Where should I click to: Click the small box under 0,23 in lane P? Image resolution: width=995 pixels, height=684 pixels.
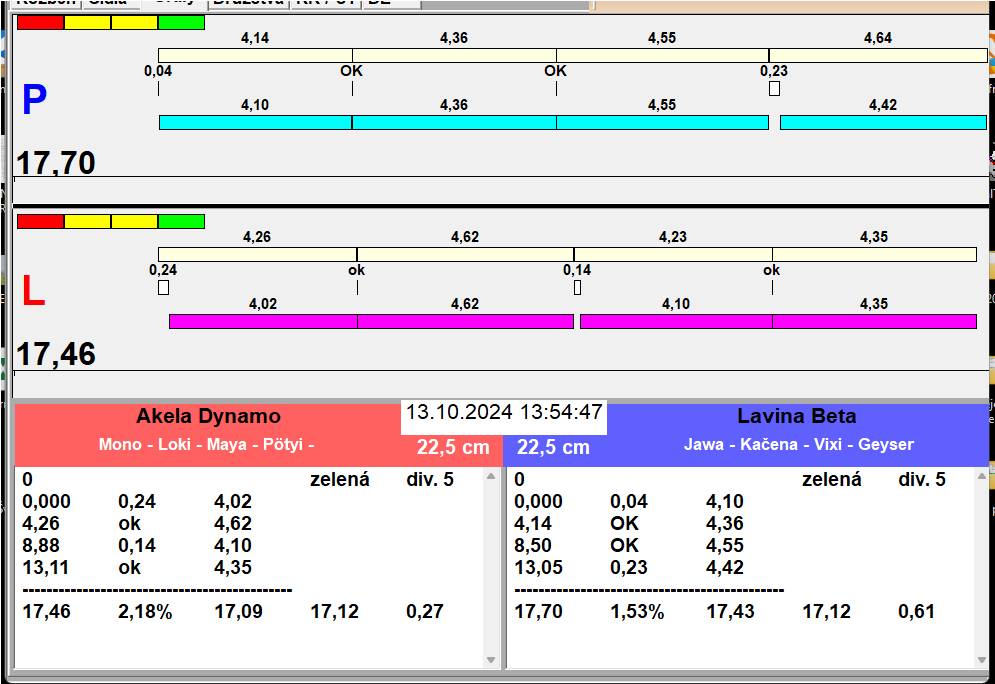coord(774,89)
